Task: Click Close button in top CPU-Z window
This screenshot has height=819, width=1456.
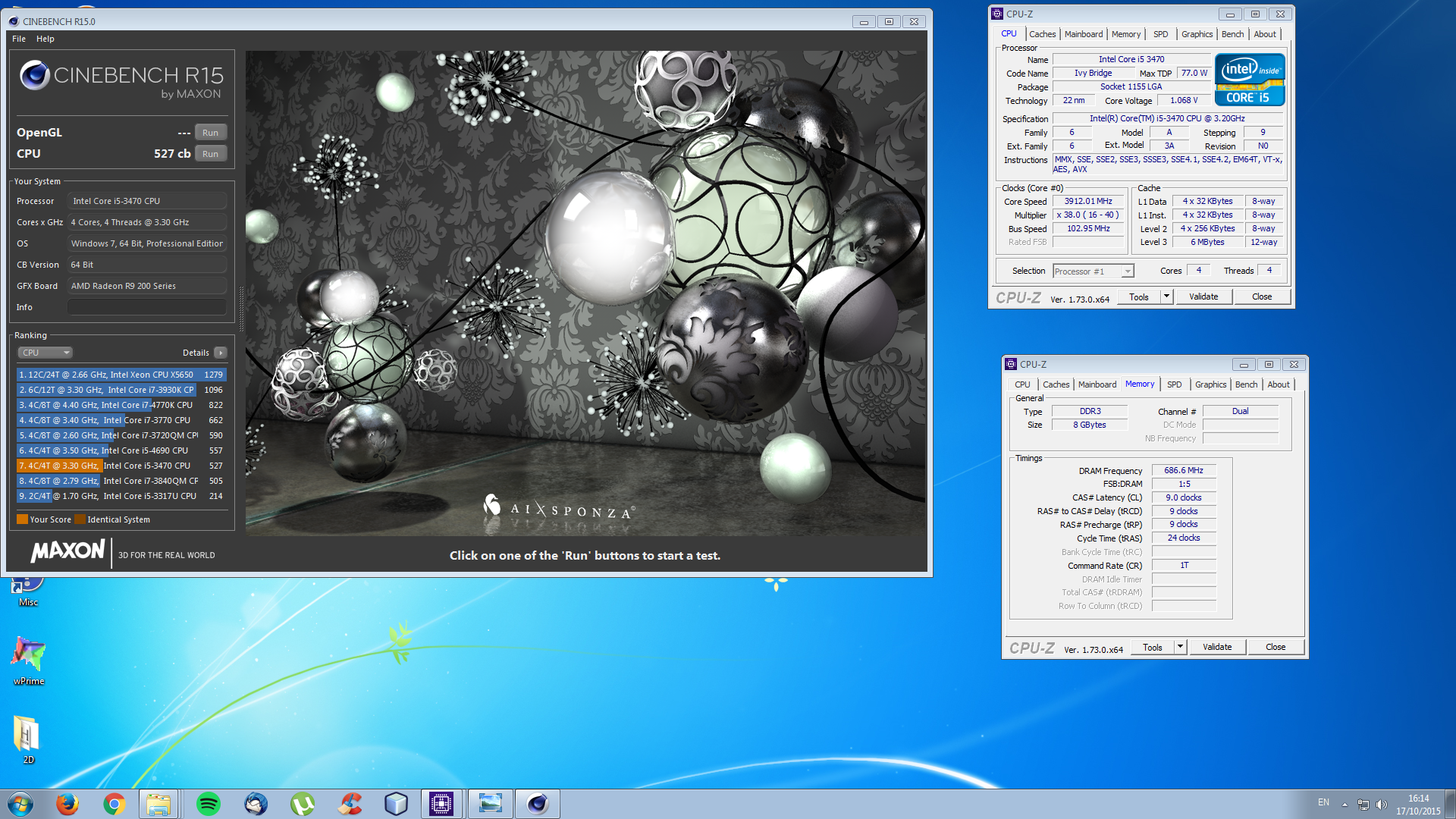Action: (x=1262, y=297)
